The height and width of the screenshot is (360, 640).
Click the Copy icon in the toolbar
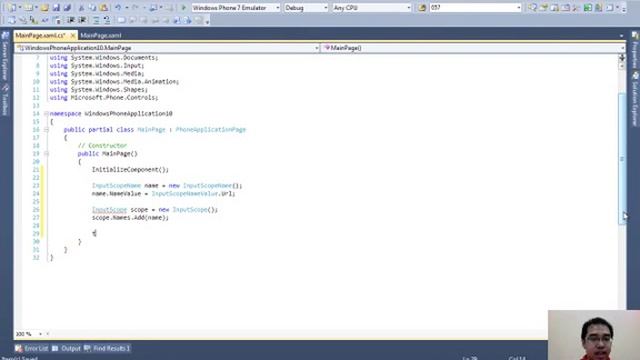(92, 8)
